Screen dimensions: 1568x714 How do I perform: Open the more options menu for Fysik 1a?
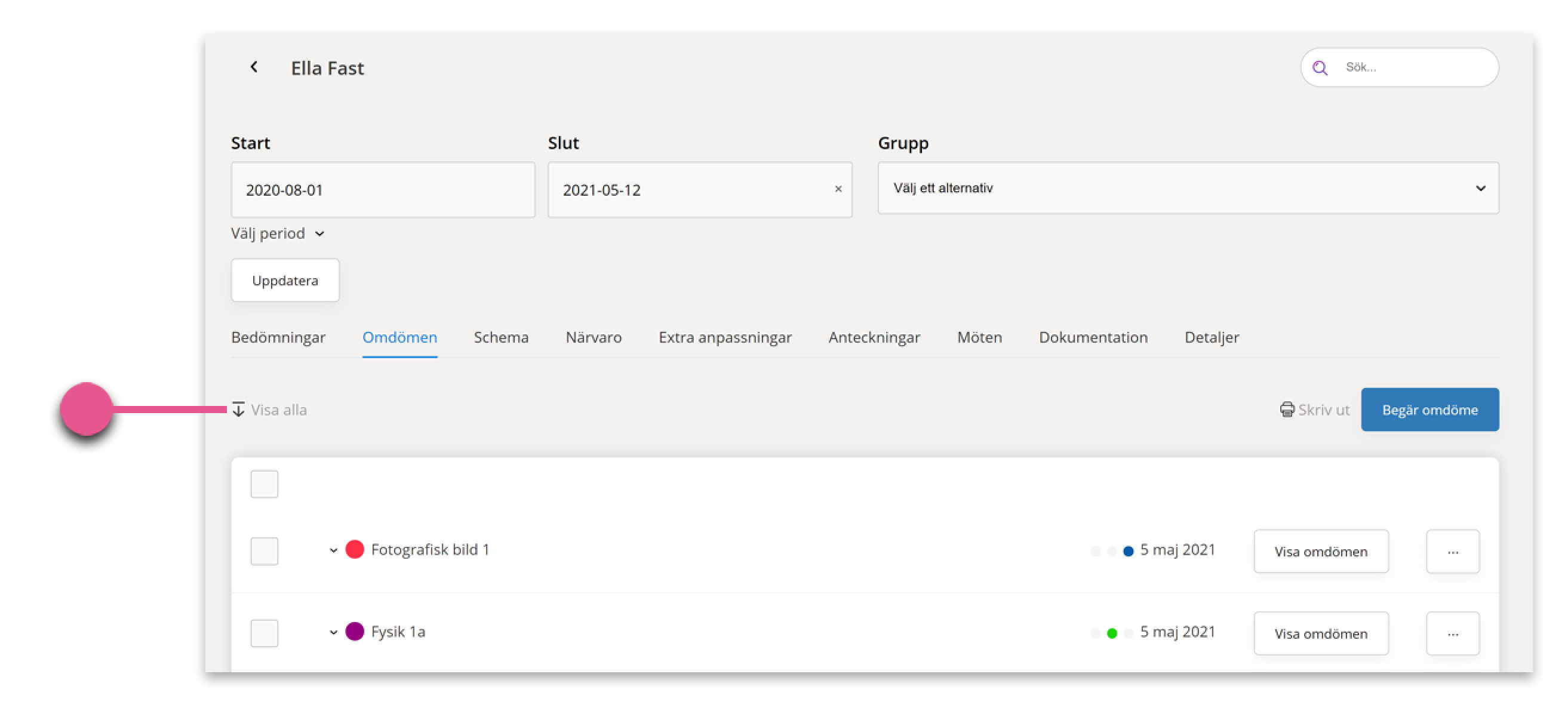coord(1452,633)
